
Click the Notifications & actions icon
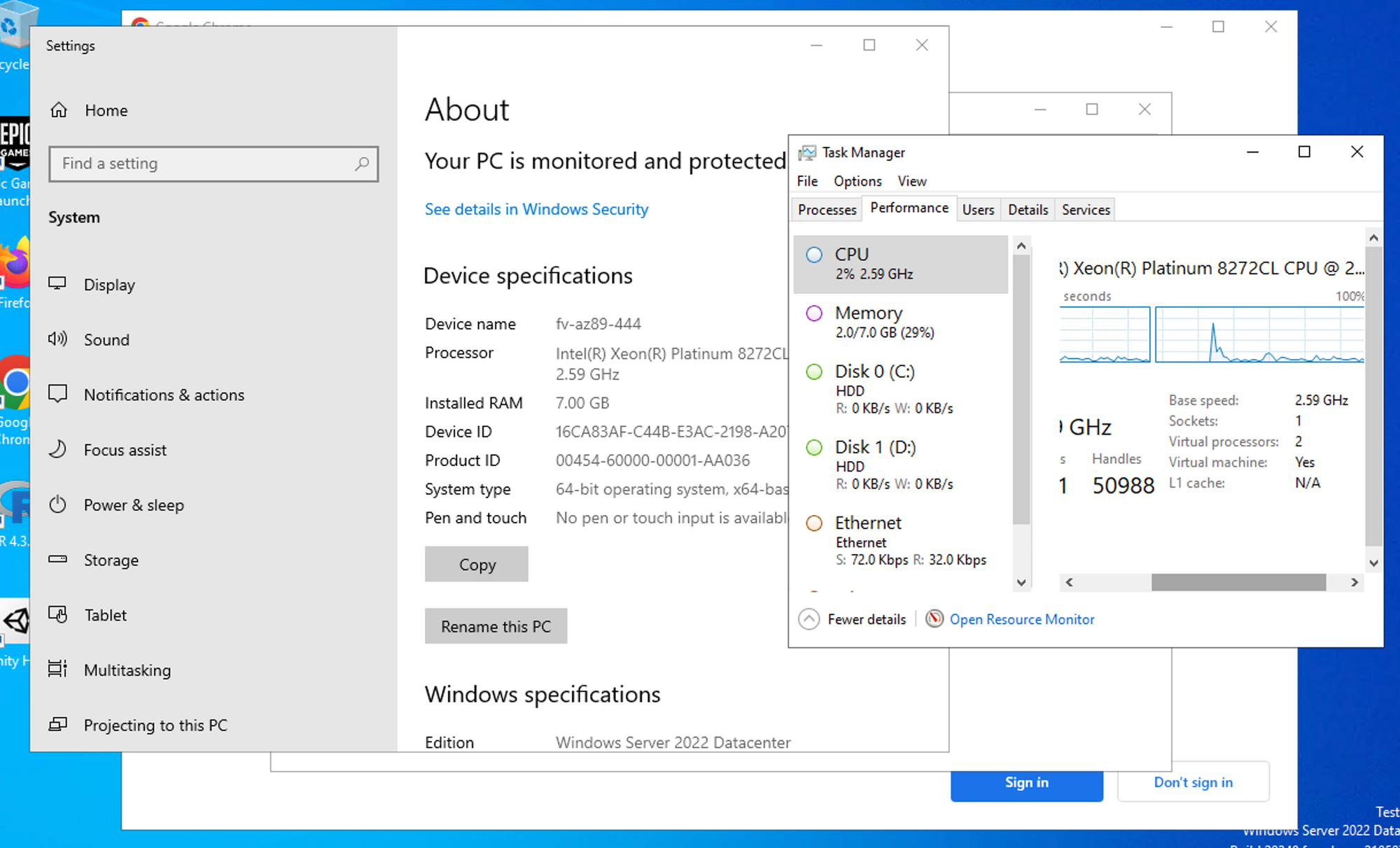(57, 394)
